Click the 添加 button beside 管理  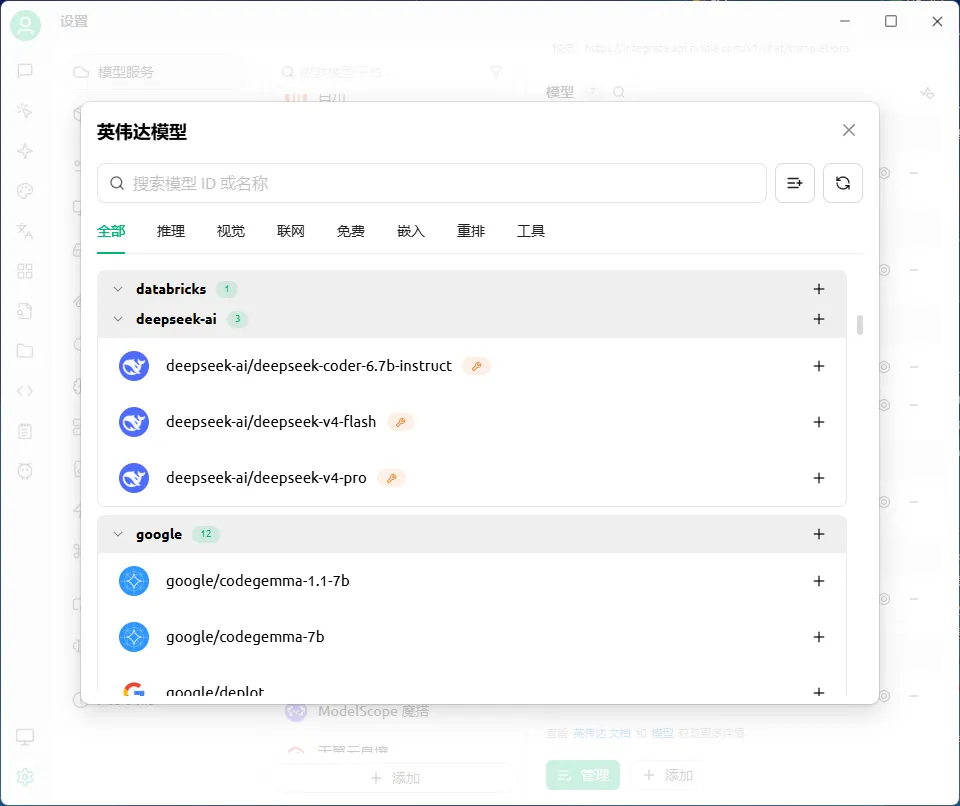(x=667, y=775)
